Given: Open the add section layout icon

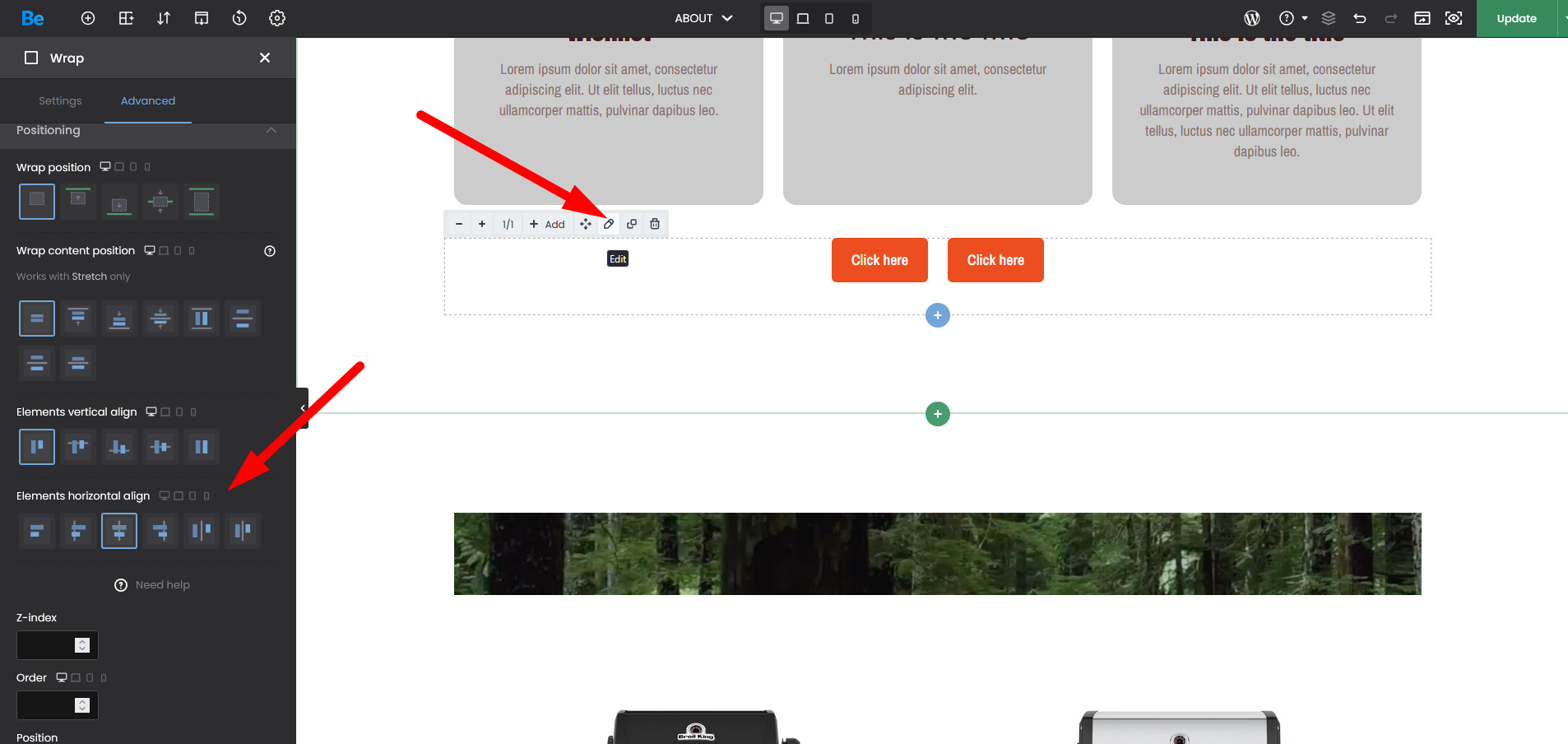Looking at the screenshot, I should click(126, 18).
